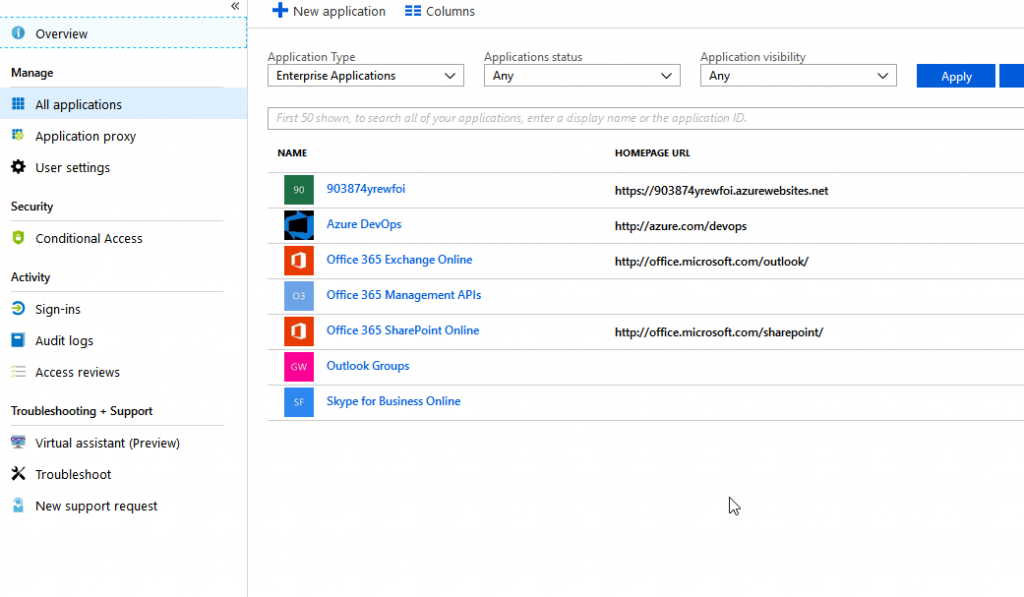Click the plus icon for New application
1024x597 pixels.
[x=280, y=10]
